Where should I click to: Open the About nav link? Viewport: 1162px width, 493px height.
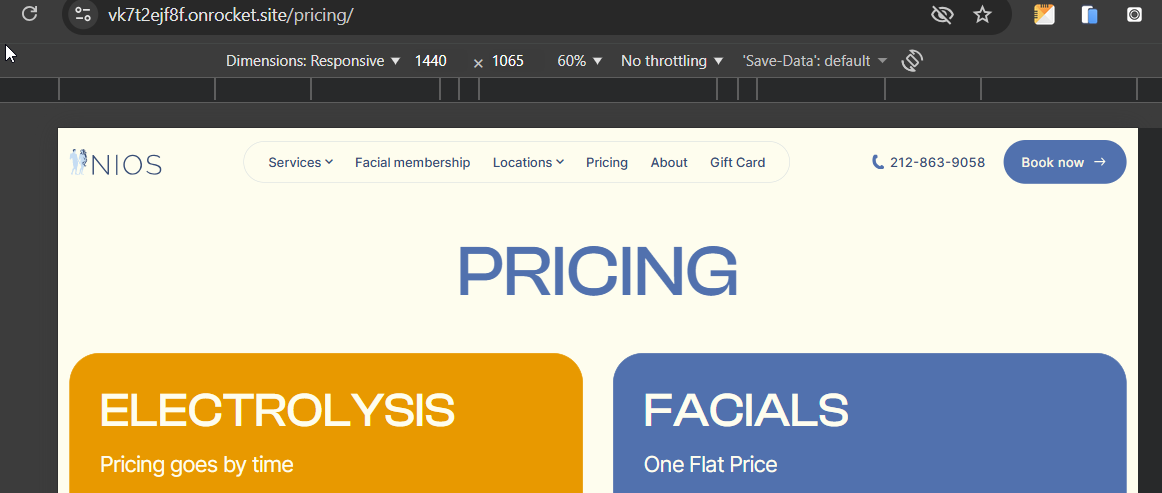(x=669, y=162)
